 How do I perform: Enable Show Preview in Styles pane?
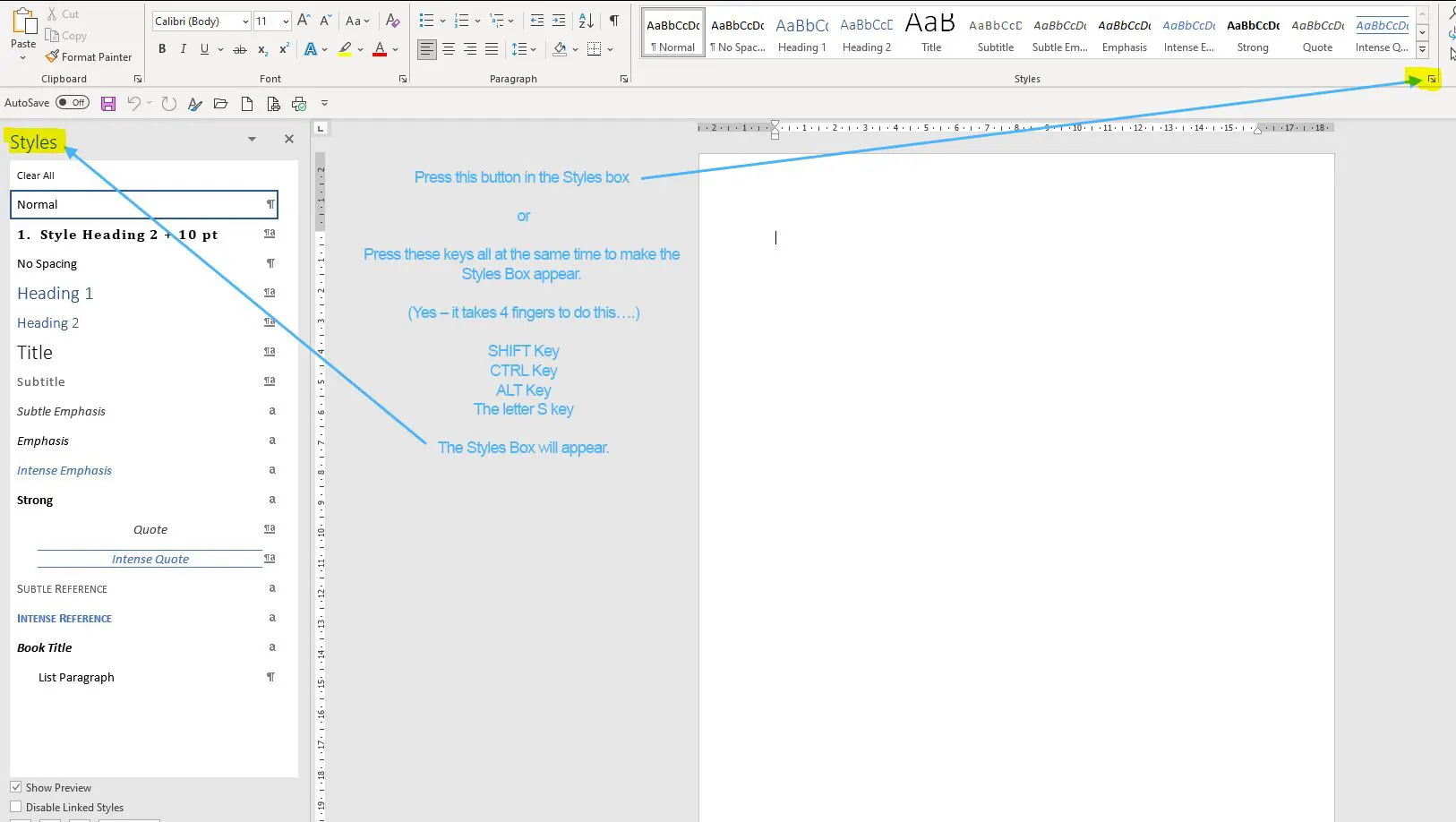(16, 786)
